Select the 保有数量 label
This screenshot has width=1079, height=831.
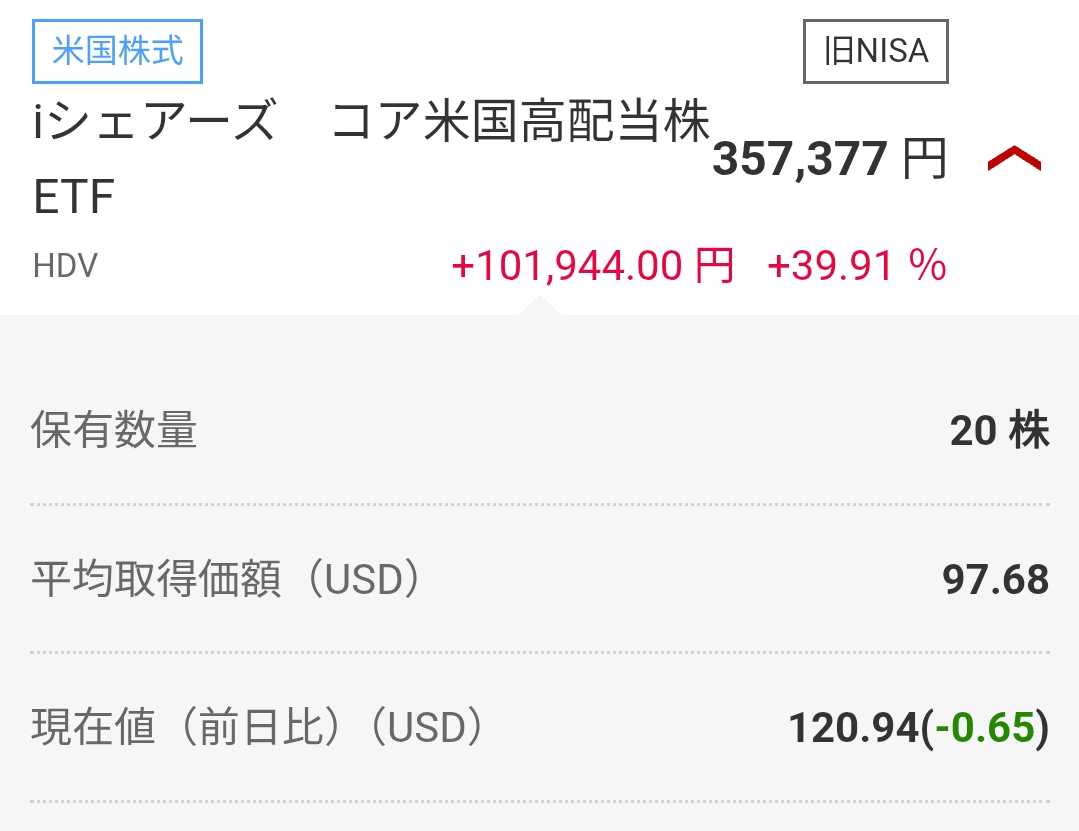click(x=114, y=431)
